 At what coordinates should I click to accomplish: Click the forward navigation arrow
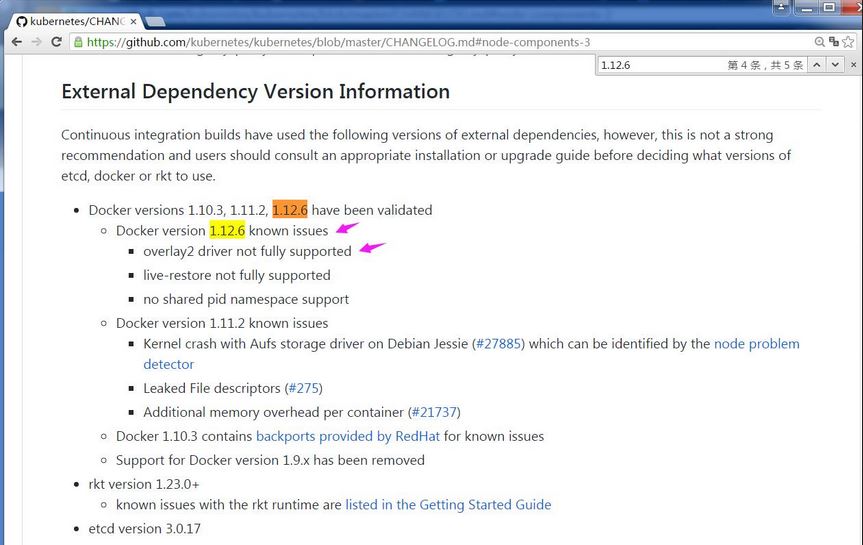pos(36,42)
